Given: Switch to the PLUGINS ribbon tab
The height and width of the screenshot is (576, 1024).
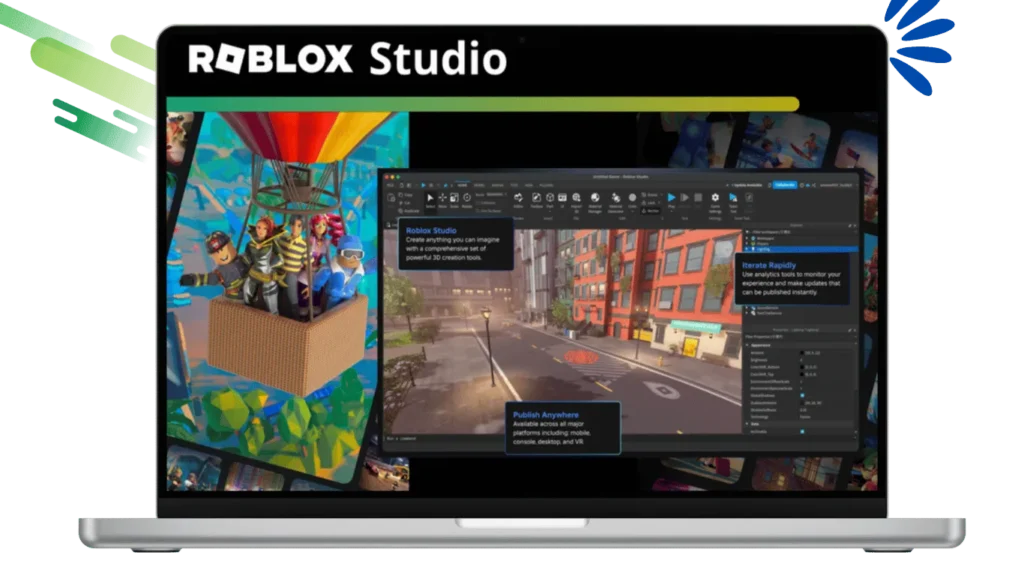Looking at the screenshot, I should pos(547,185).
